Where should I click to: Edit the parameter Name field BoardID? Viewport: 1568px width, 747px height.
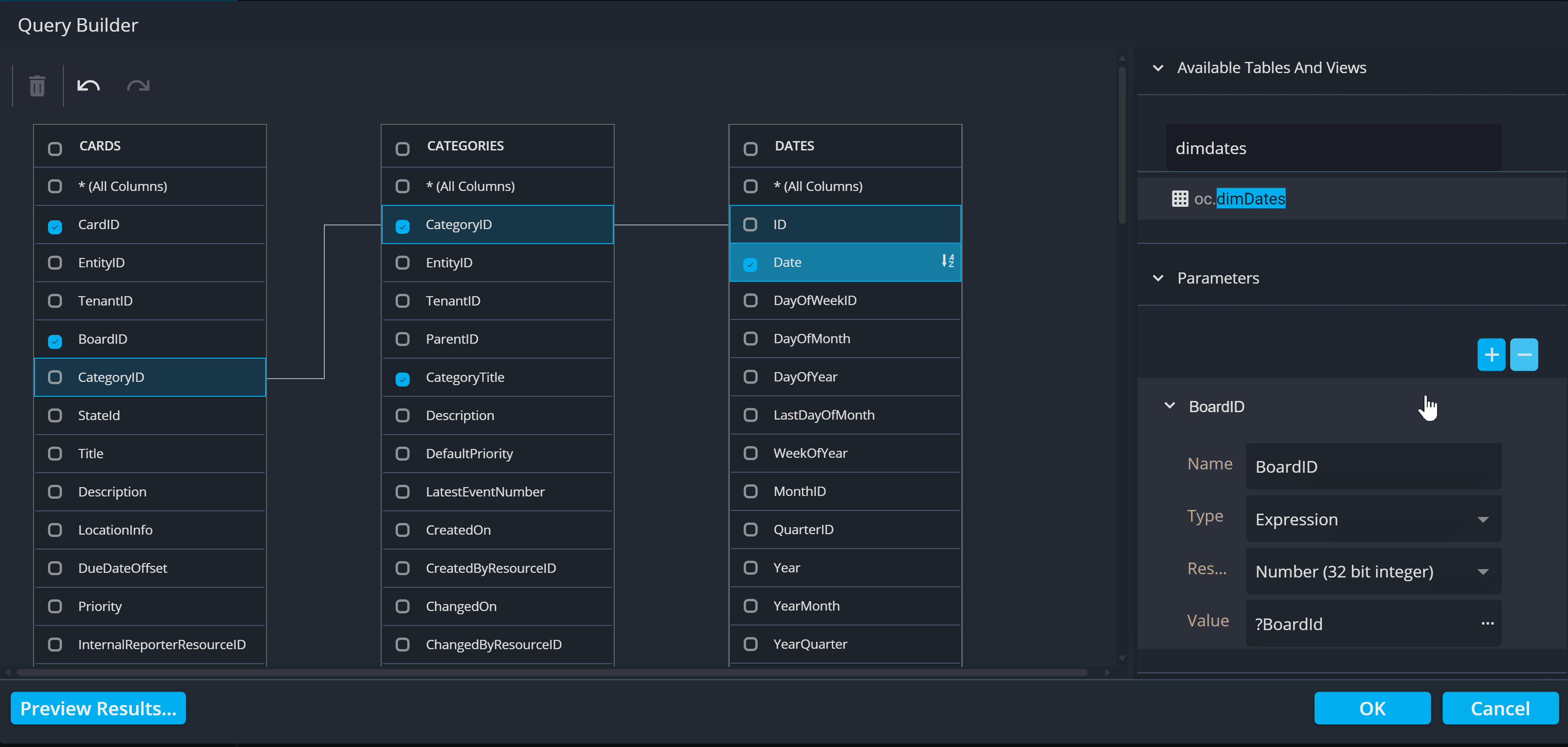pos(1373,467)
